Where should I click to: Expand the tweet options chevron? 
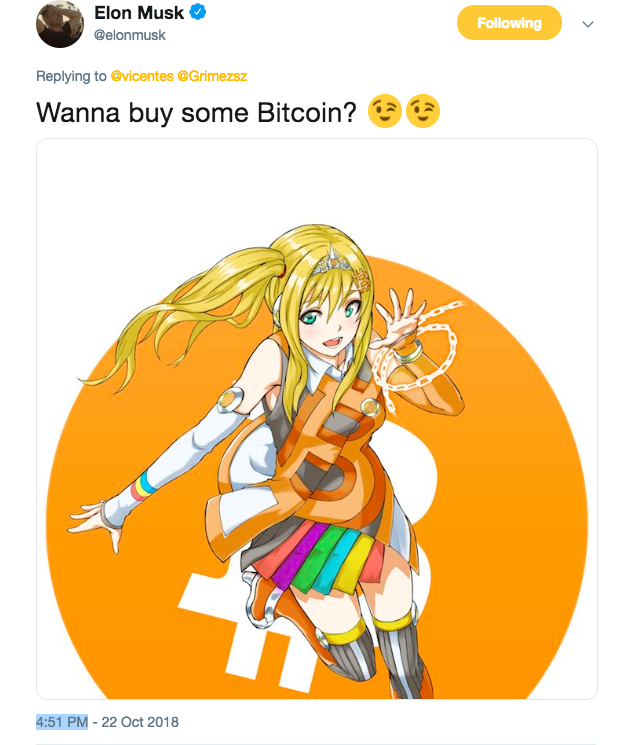(x=588, y=24)
